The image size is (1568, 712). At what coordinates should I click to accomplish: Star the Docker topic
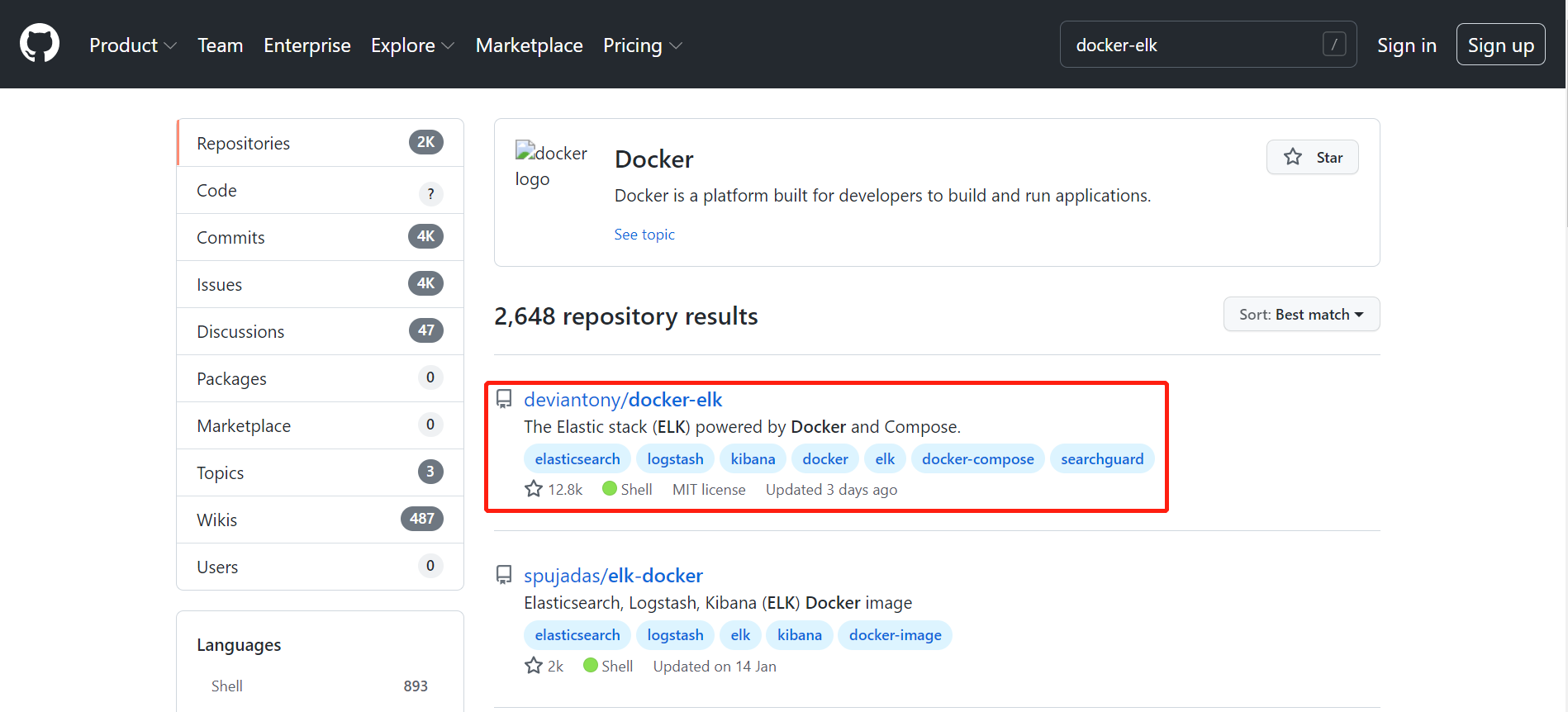click(1312, 157)
